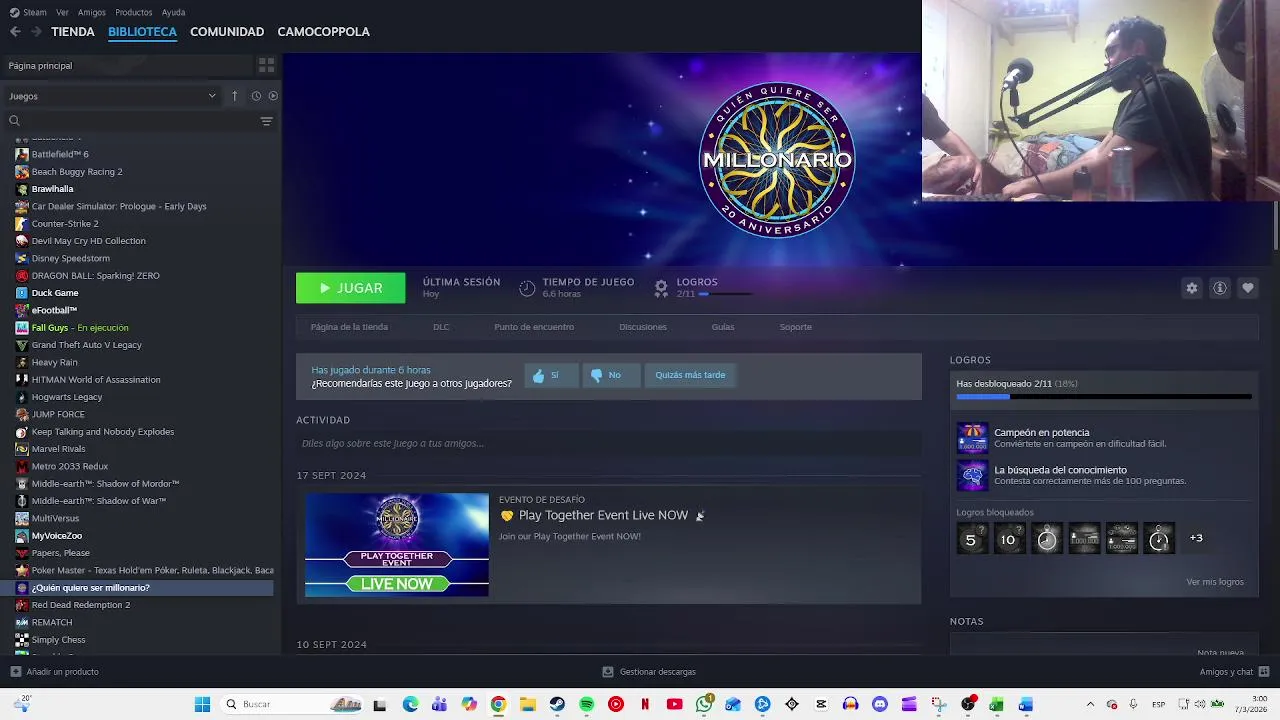1280x720 pixels.
Task: View locked achievement with number 5
Action: tap(971, 539)
